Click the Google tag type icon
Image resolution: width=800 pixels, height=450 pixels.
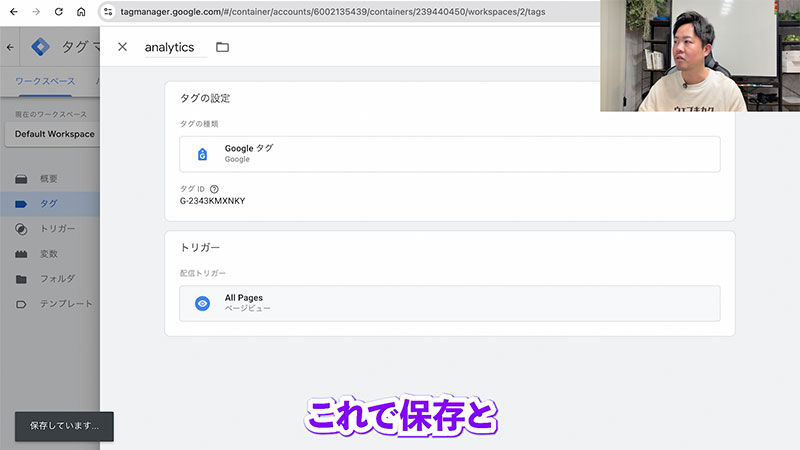[203, 154]
